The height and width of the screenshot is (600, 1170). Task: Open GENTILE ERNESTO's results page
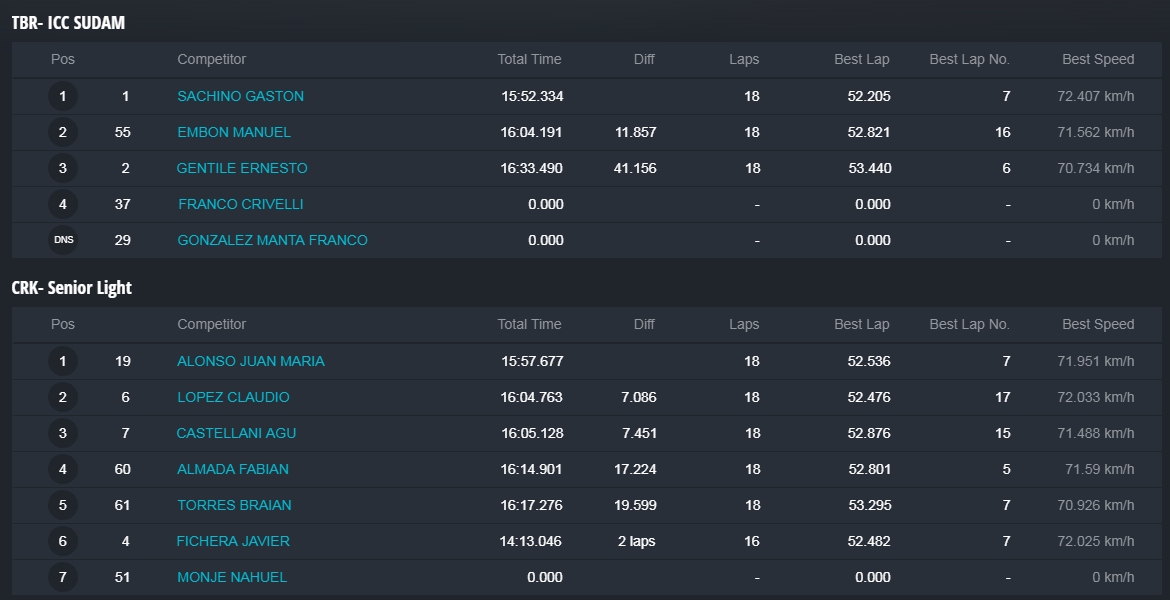tap(242, 168)
